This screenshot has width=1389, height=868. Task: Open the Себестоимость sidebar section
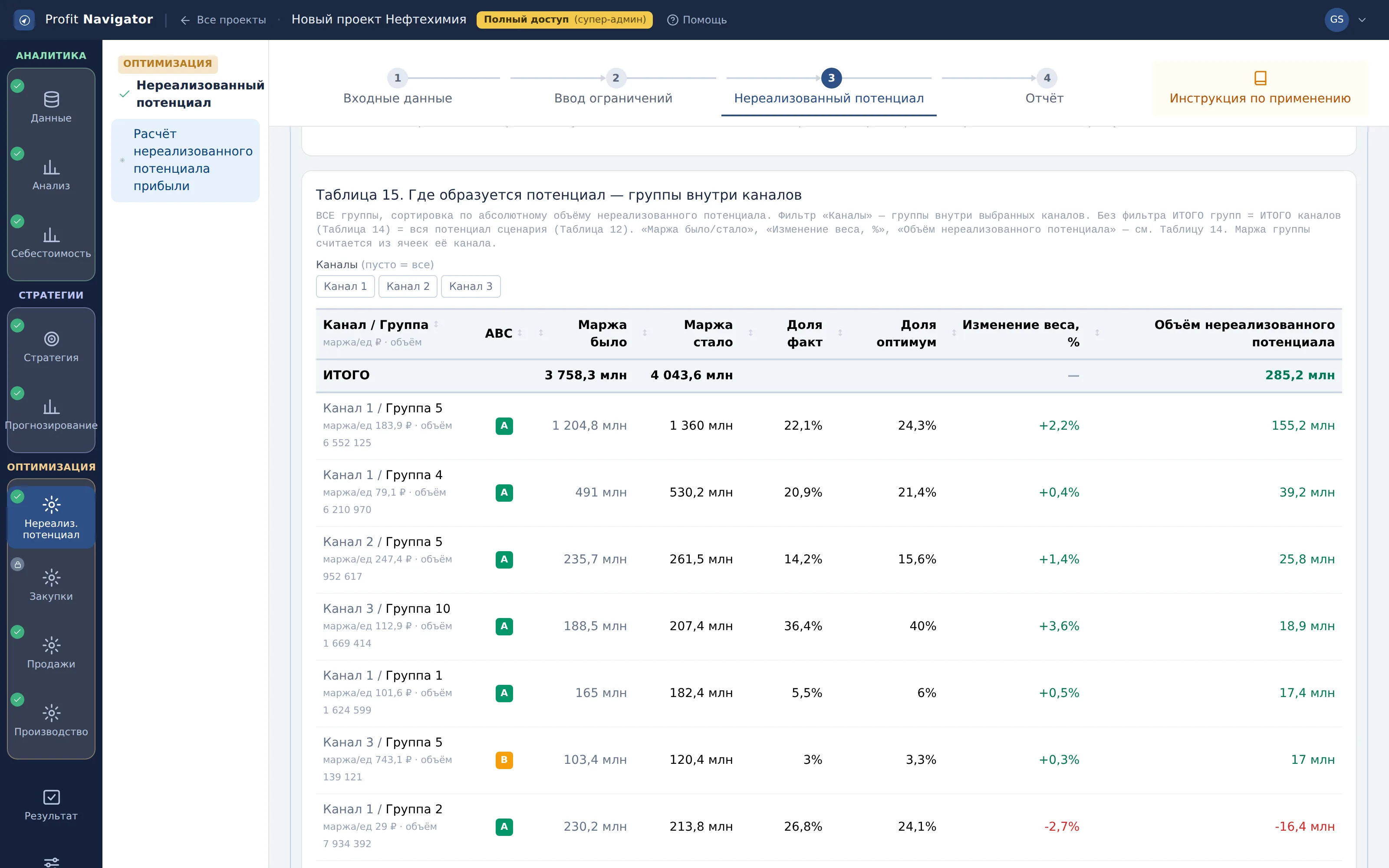point(51,243)
